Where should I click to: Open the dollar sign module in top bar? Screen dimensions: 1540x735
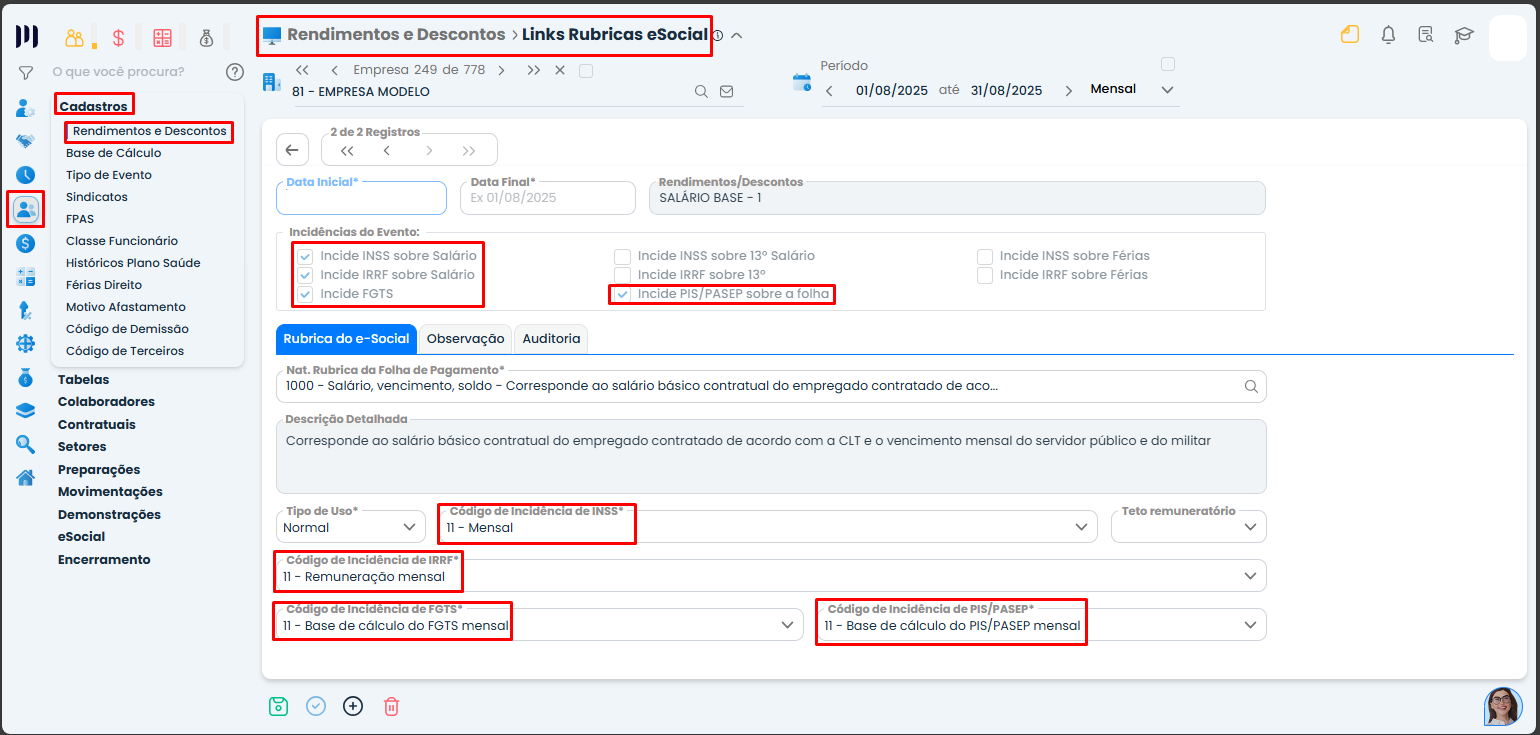tap(118, 38)
